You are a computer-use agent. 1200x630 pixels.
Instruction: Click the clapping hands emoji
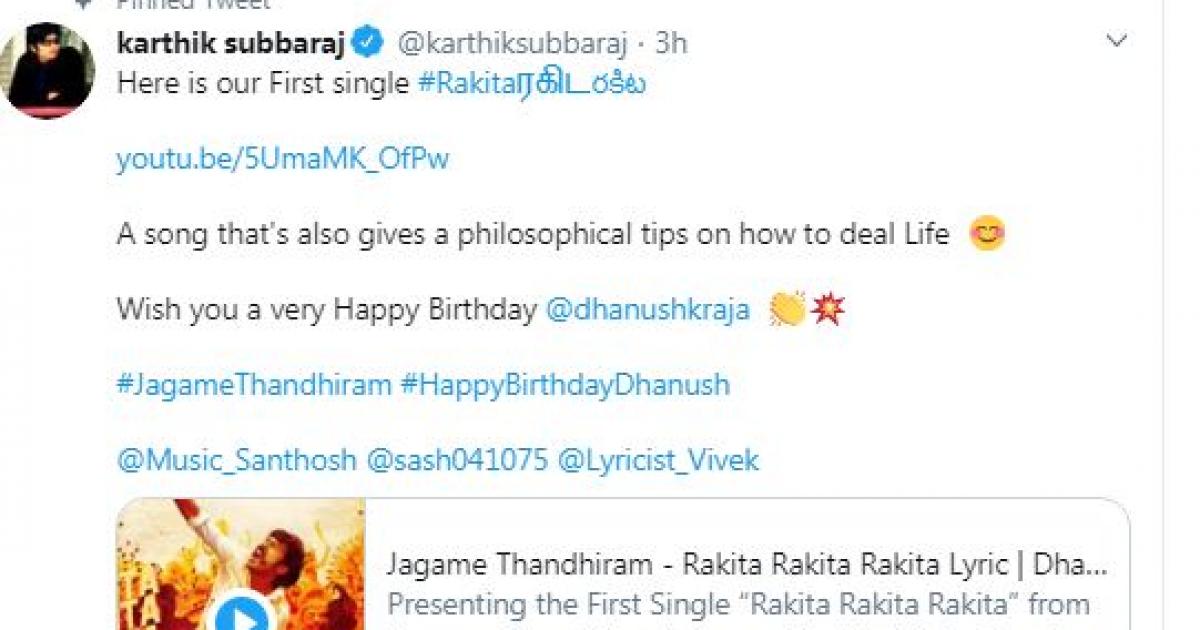[787, 311]
